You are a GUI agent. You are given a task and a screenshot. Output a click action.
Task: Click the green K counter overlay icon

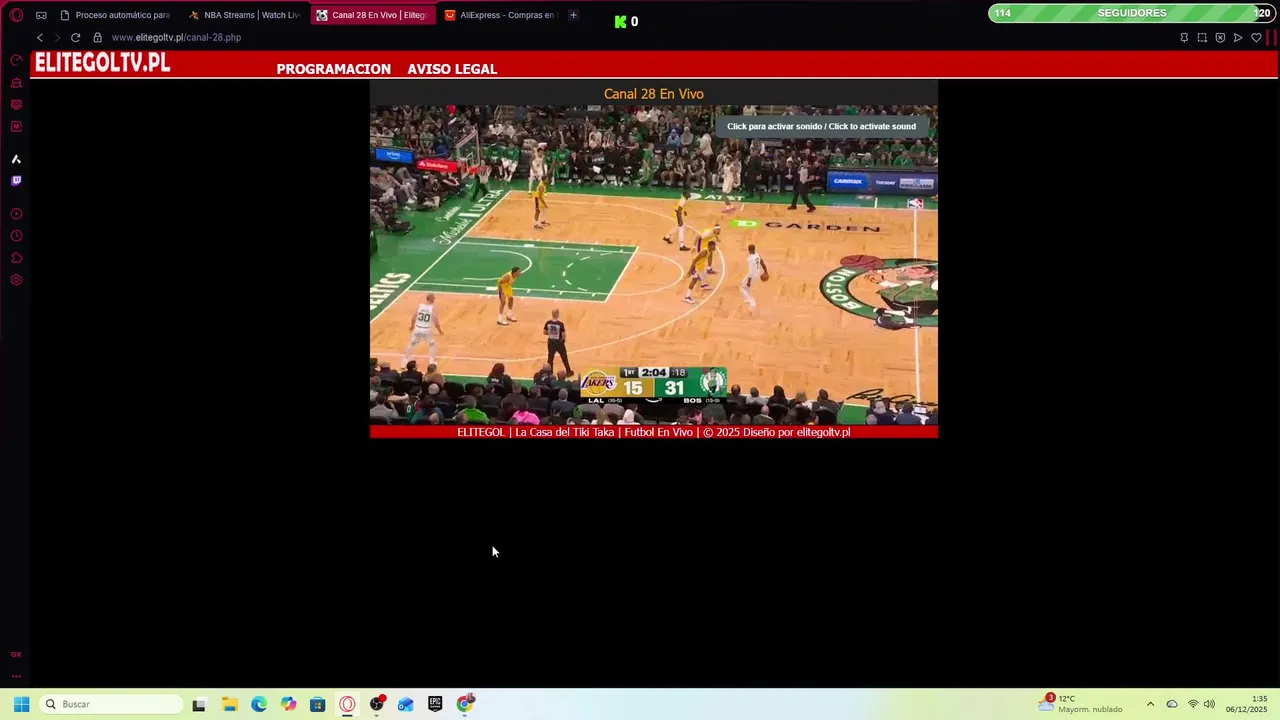[x=620, y=22]
